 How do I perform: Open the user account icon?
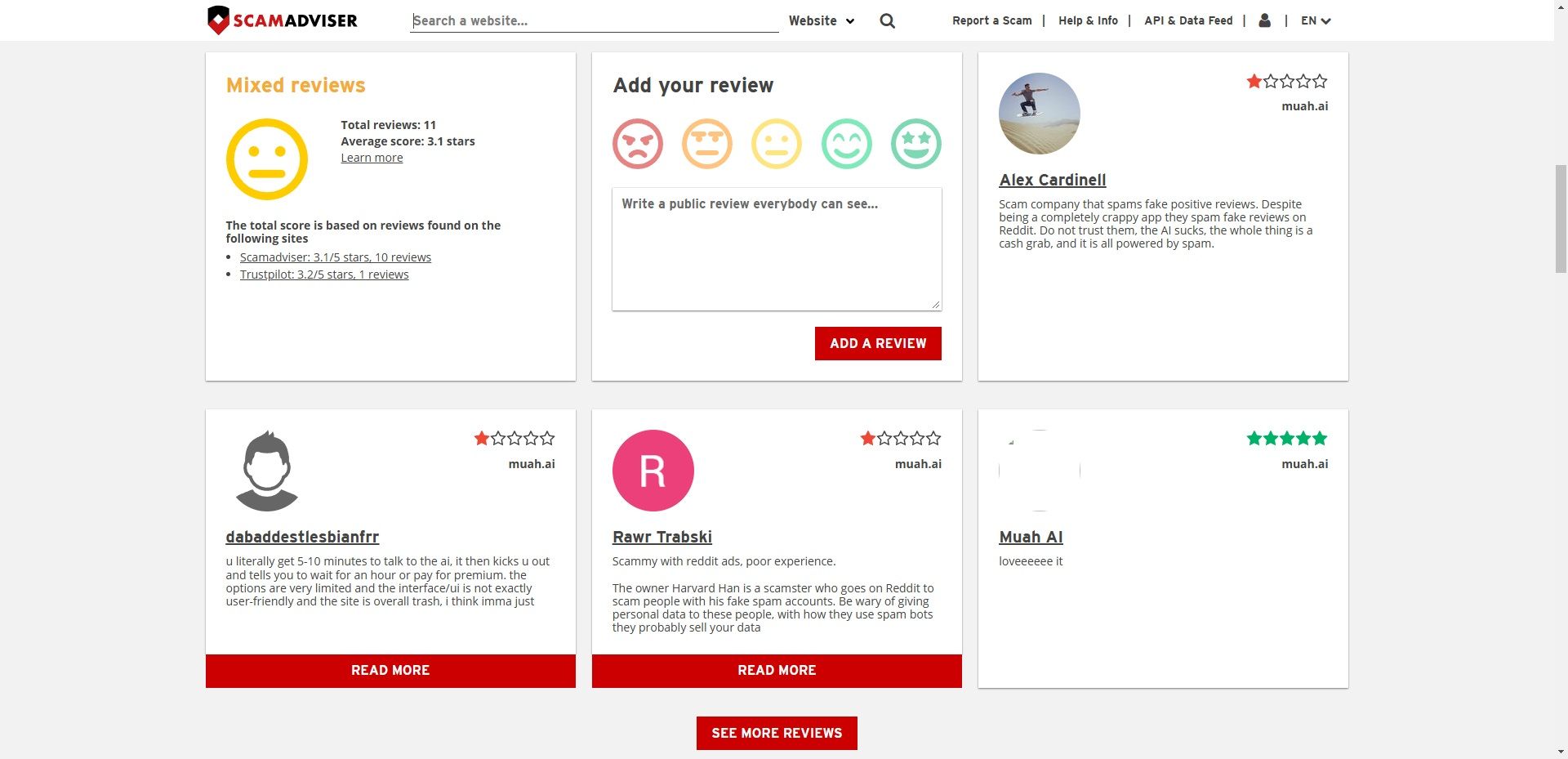1265,20
